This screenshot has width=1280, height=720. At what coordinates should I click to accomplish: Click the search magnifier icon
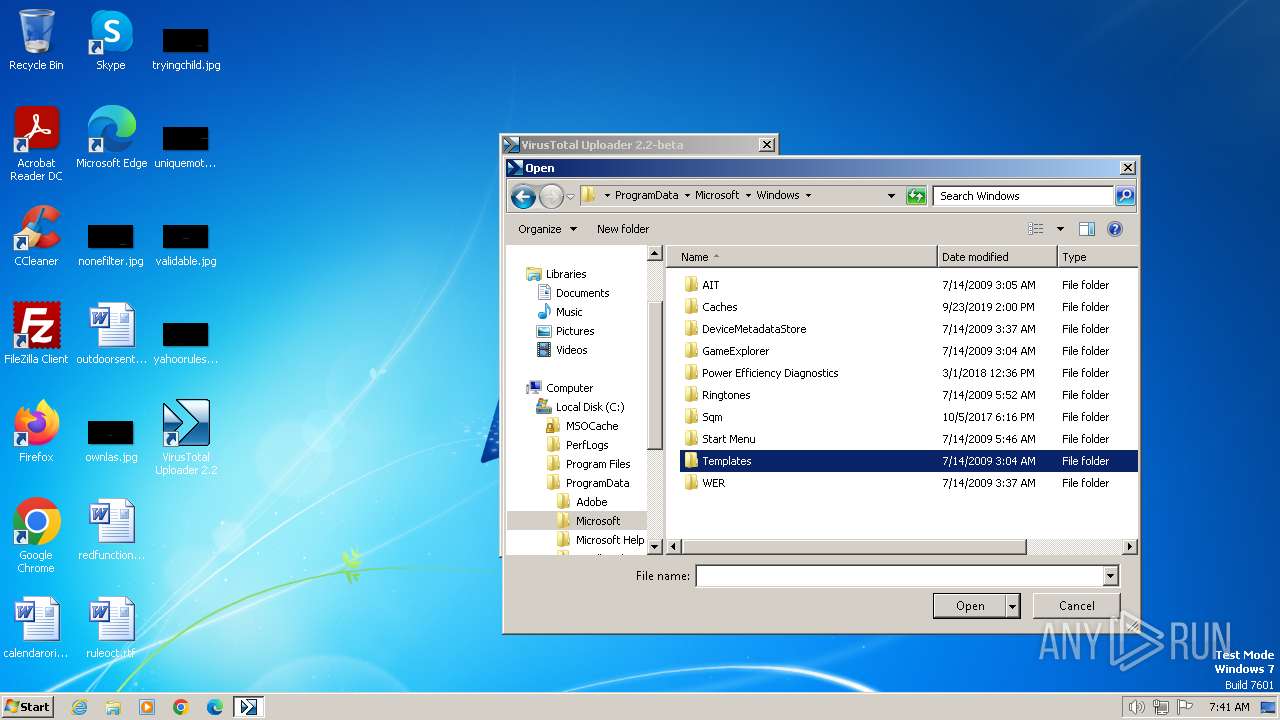[x=1125, y=196]
